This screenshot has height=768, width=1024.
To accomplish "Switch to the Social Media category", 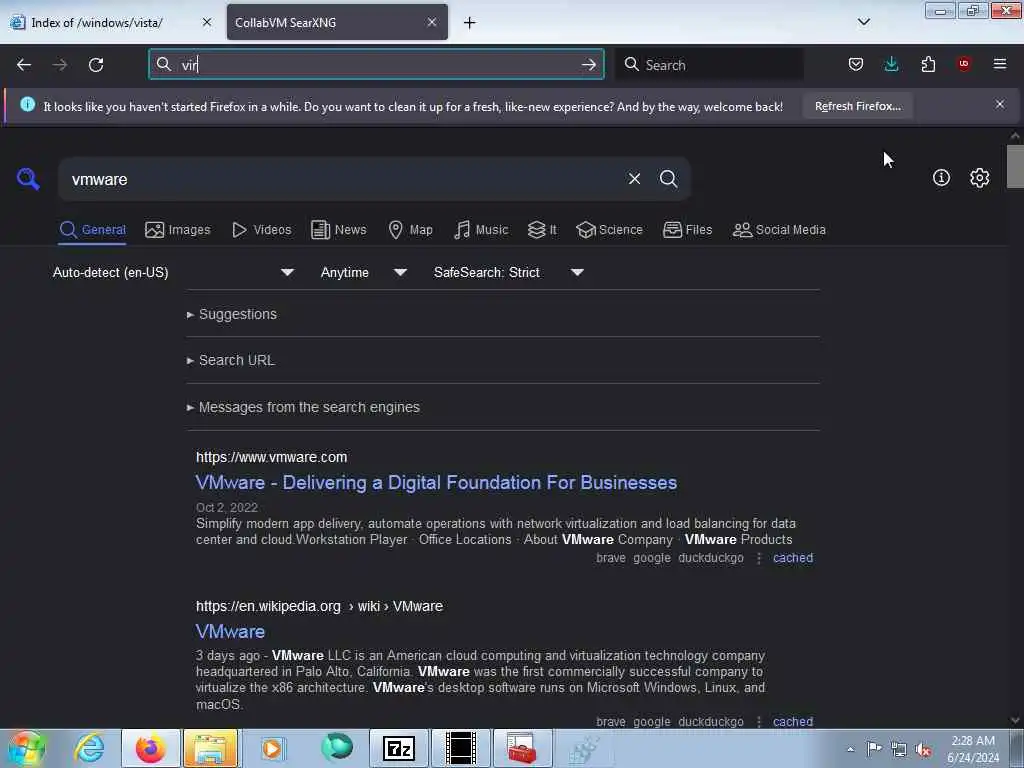I will pos(779,230).
